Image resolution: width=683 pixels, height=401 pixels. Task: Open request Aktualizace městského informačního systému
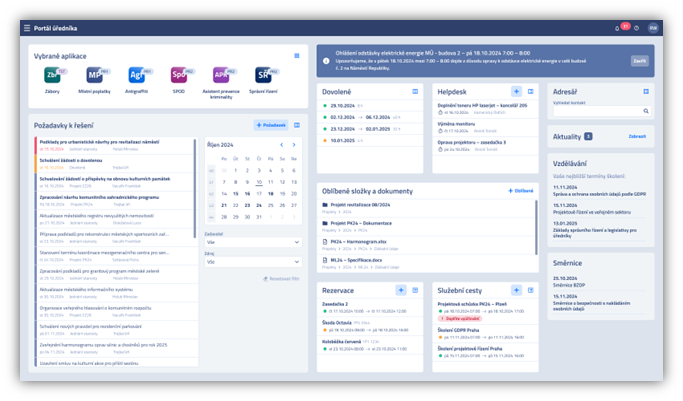116,293
